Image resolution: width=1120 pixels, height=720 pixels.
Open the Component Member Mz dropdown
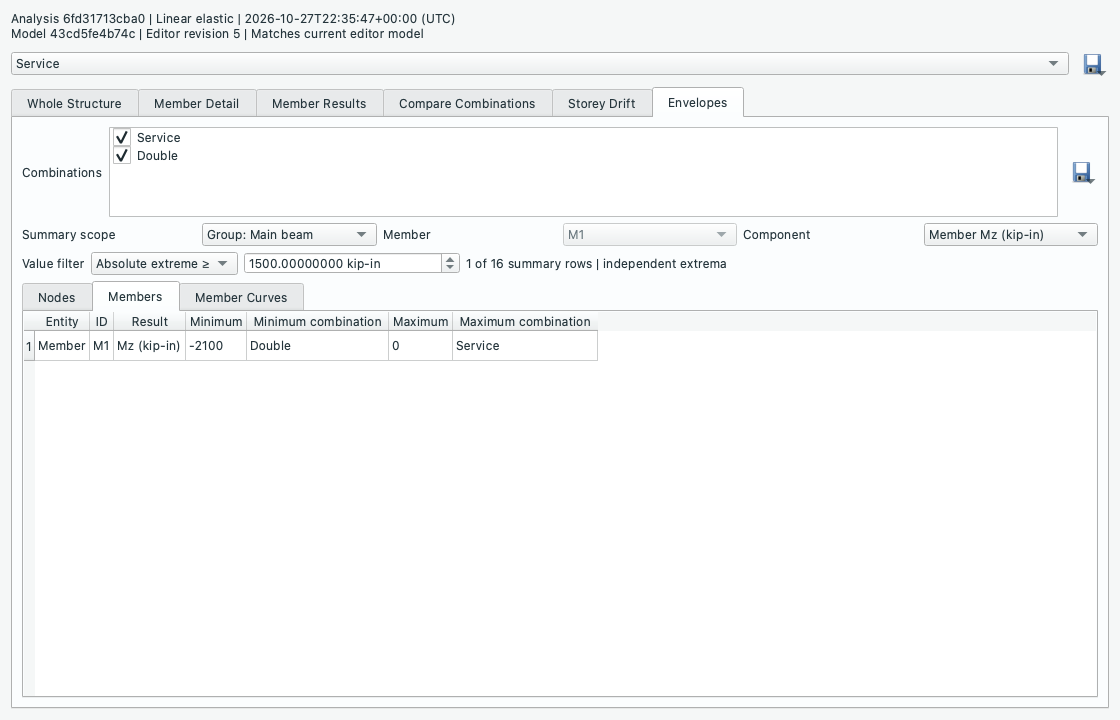click(1011, 235)
